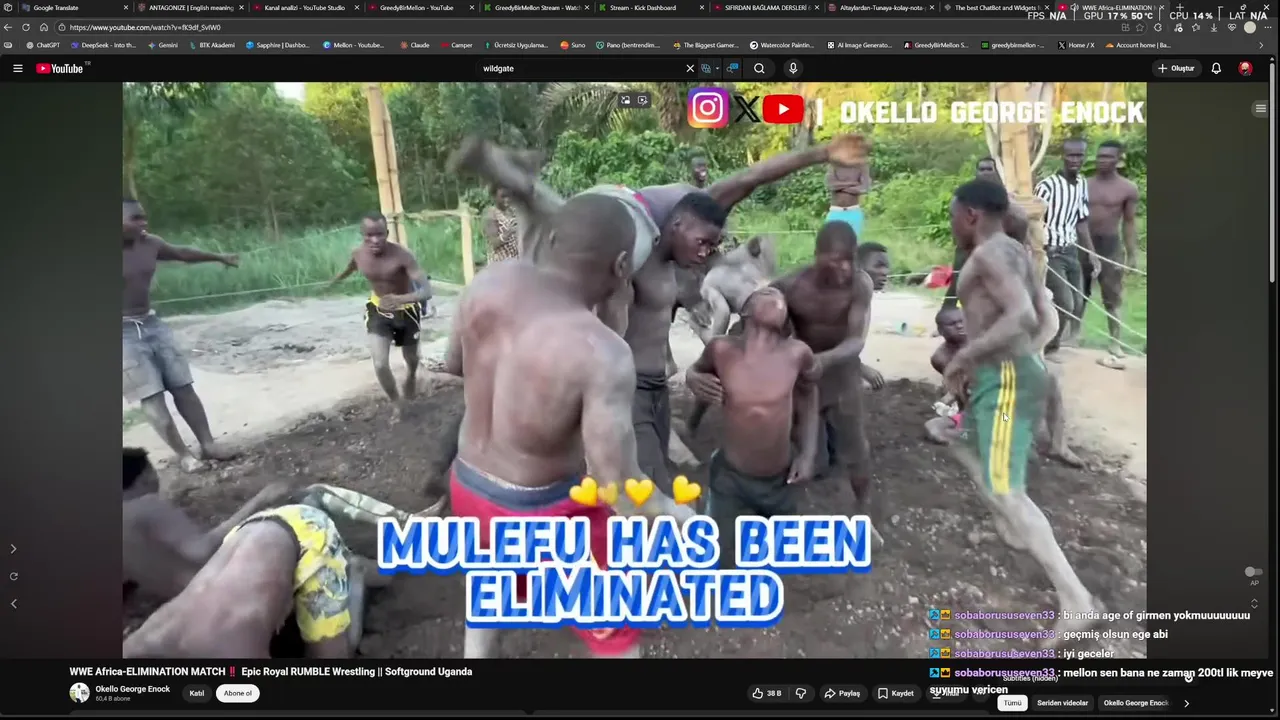This screenshot has width=1280, height=720.
Task: Close the Google Translate tab
Action: pos(126,7)
